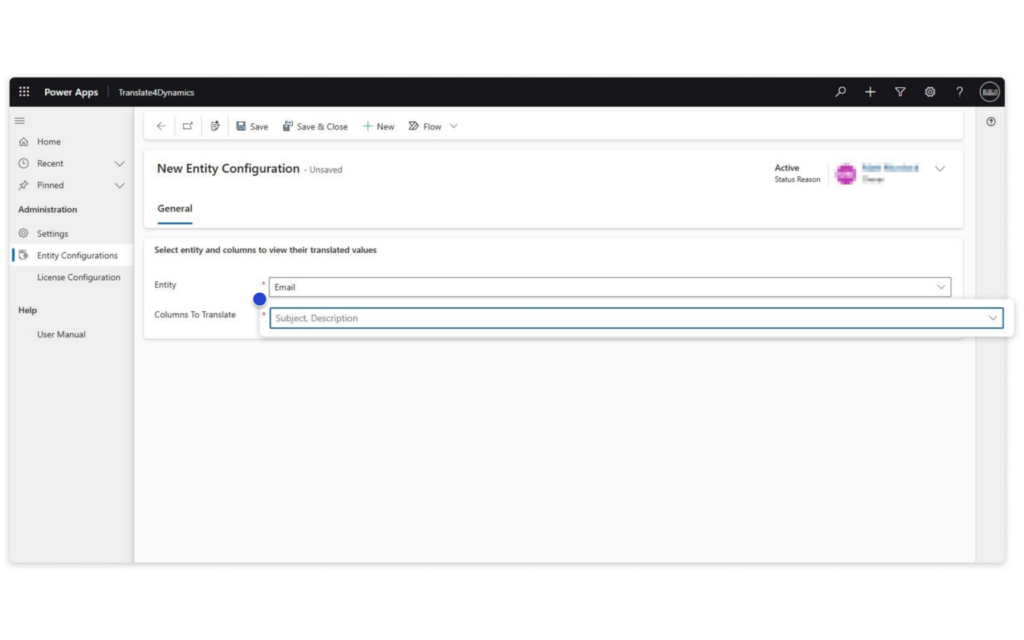Click the New Entity Configuration heading

[228, 168]
